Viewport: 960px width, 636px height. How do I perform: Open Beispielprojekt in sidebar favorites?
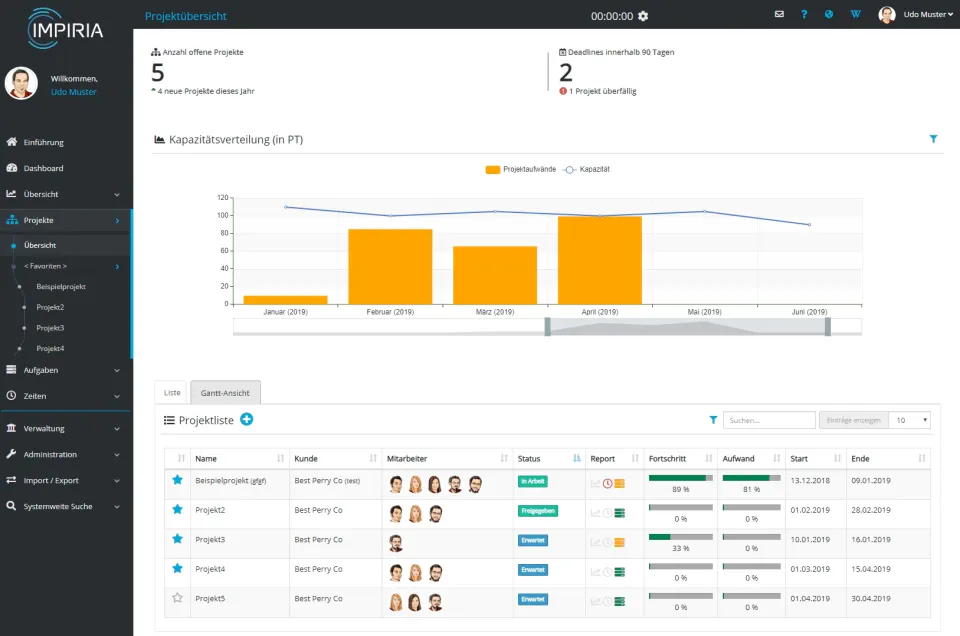pyautogui.click(x=61, y=286)
